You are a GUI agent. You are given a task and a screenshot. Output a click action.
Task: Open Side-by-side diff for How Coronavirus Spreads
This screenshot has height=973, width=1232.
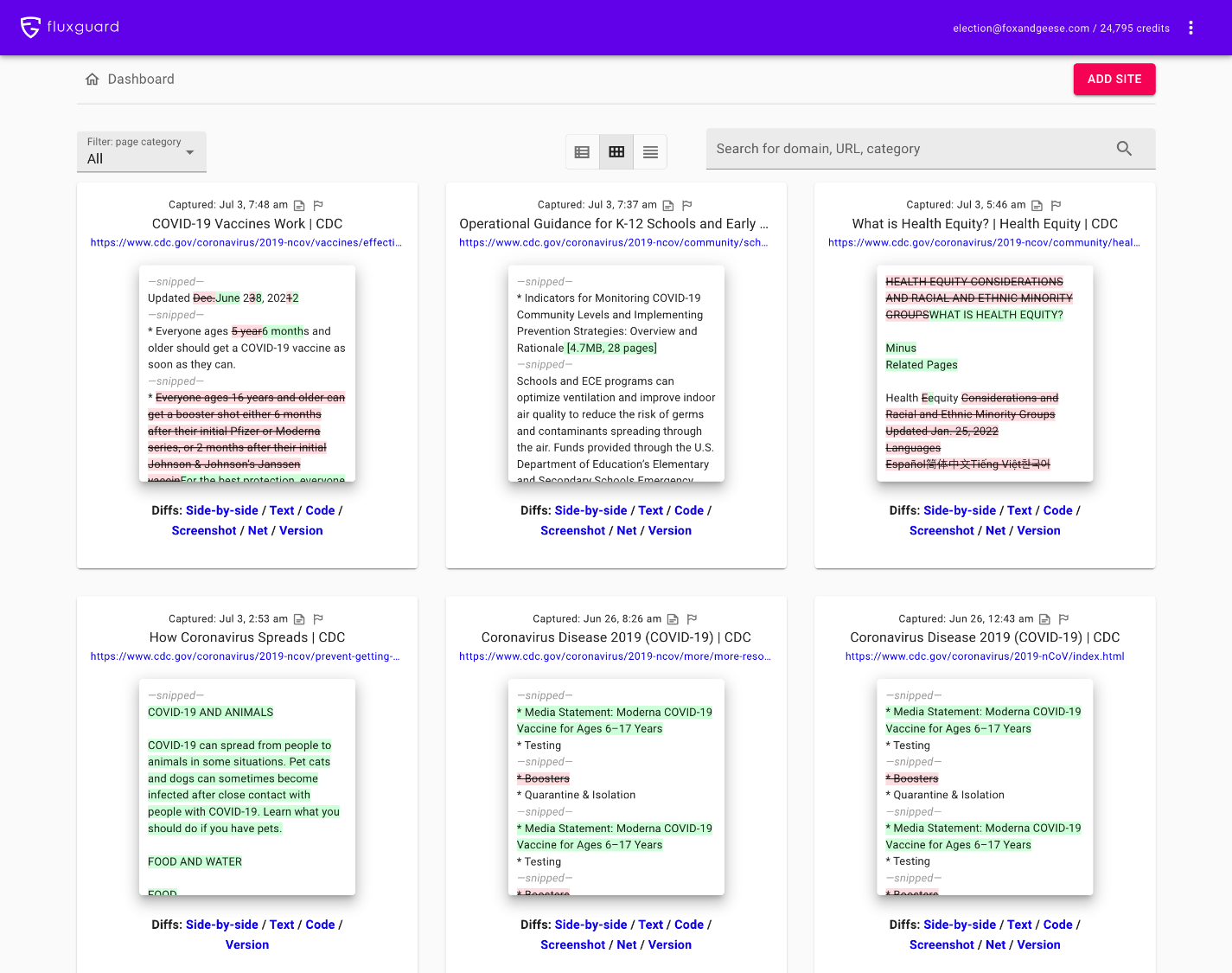222,925
